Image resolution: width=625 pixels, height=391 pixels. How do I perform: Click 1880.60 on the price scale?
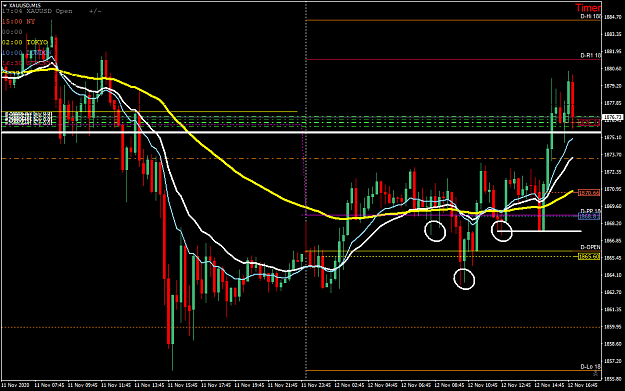click(613, 69)
